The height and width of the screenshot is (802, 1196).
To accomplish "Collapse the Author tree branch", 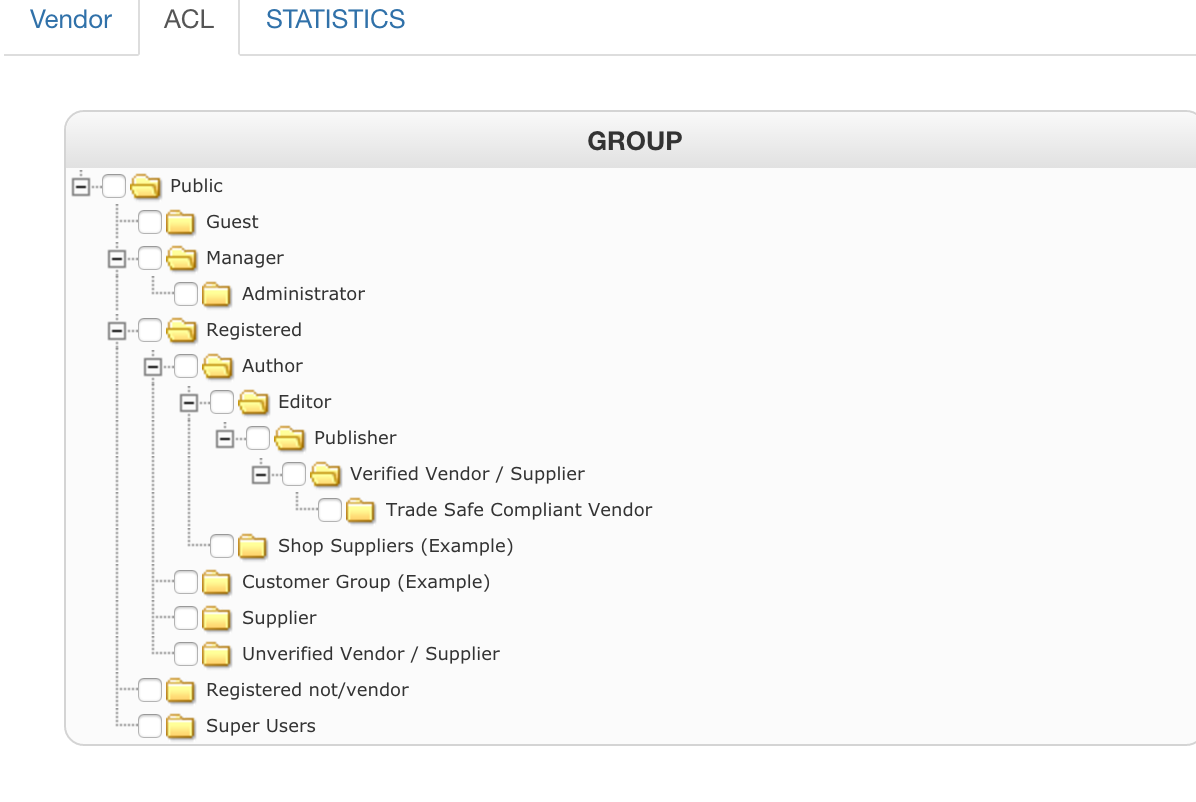I will tap(153, 366).
